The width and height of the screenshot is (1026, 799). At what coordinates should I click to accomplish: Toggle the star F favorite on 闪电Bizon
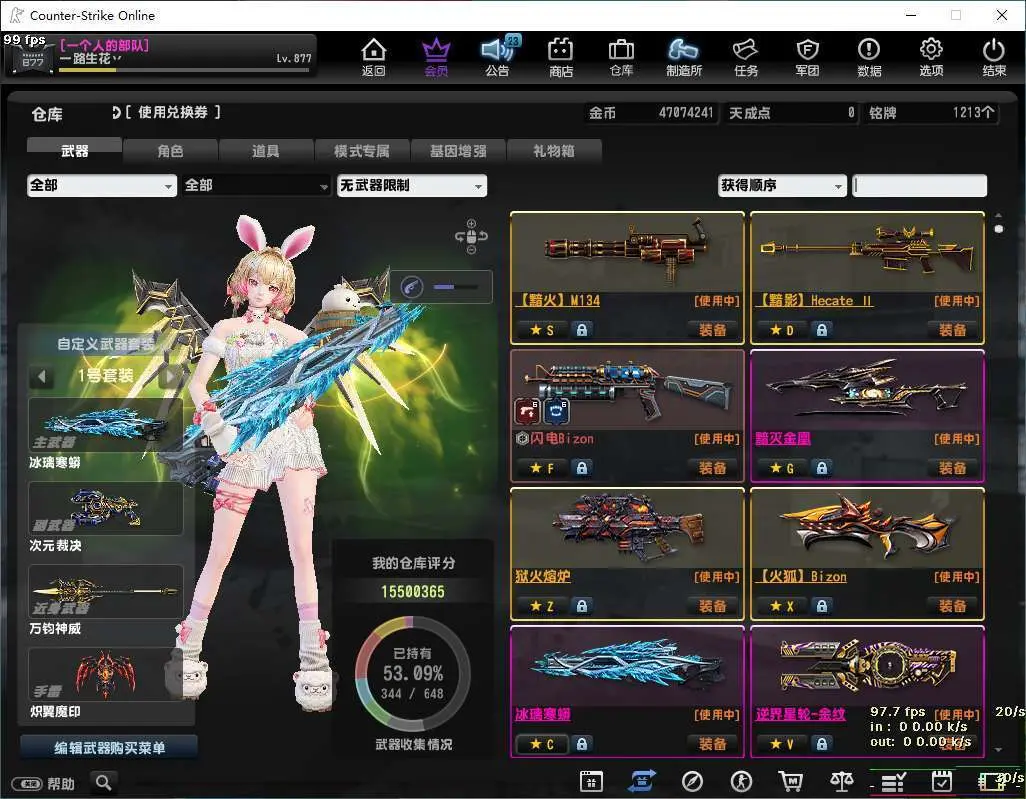tap(542, 468)
